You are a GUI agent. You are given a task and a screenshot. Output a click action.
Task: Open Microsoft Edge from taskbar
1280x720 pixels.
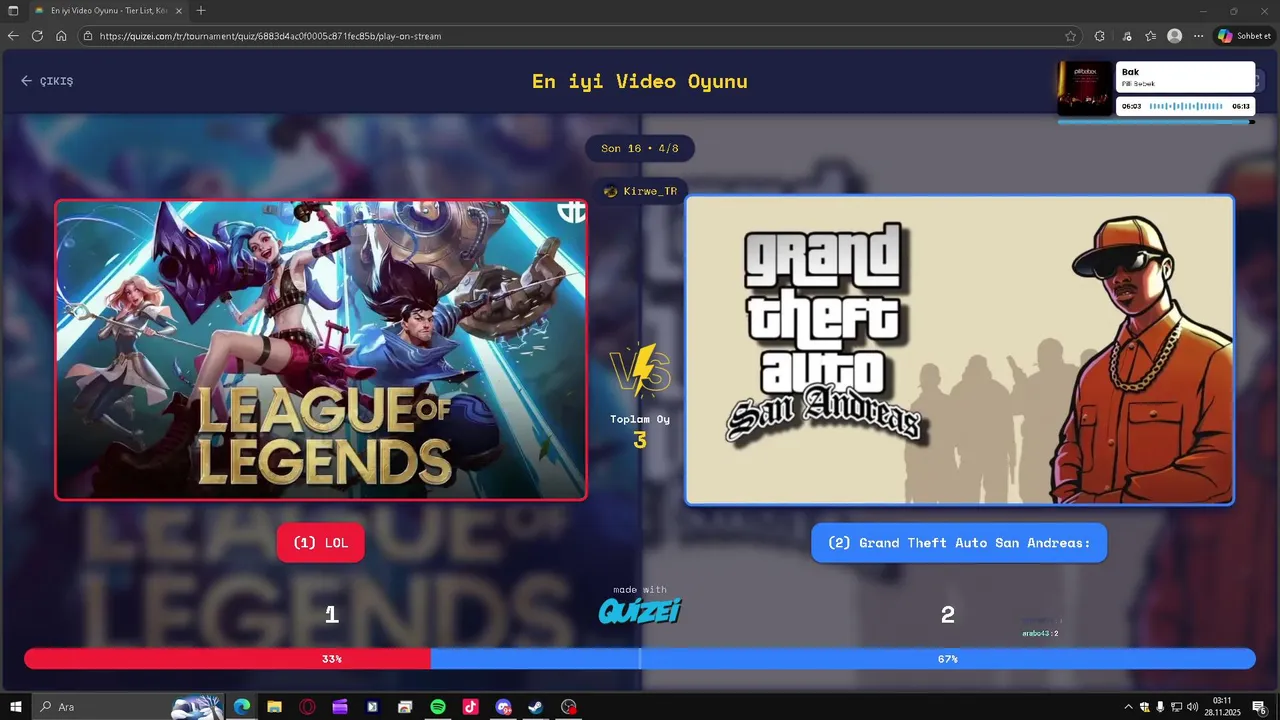[x=241, y=707]
